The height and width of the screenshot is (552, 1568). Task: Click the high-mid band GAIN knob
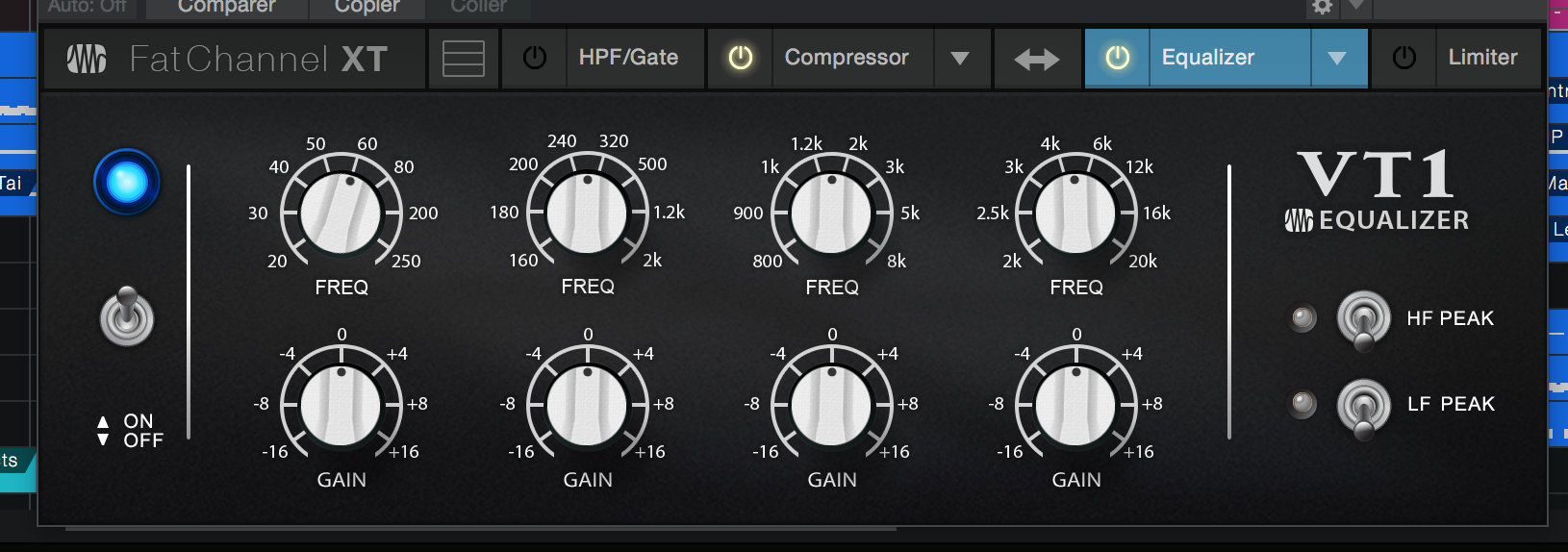(x=831, y=406)
